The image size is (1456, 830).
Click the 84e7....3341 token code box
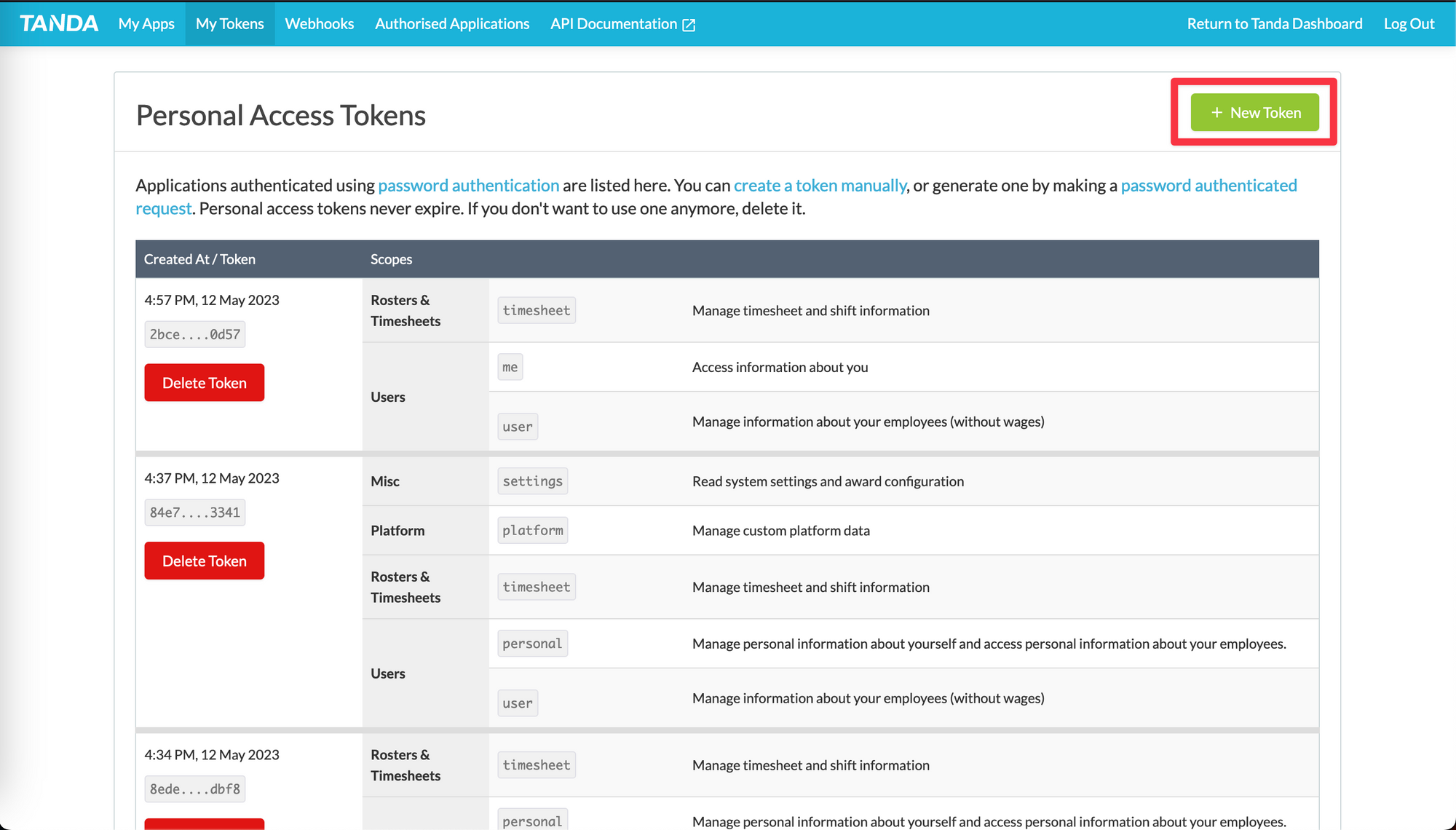[x=194, y=513]
